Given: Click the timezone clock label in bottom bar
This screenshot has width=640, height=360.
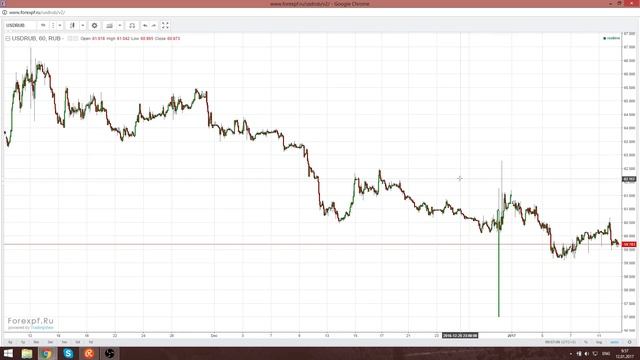Looking at the screenshot, I should point(560,342).
